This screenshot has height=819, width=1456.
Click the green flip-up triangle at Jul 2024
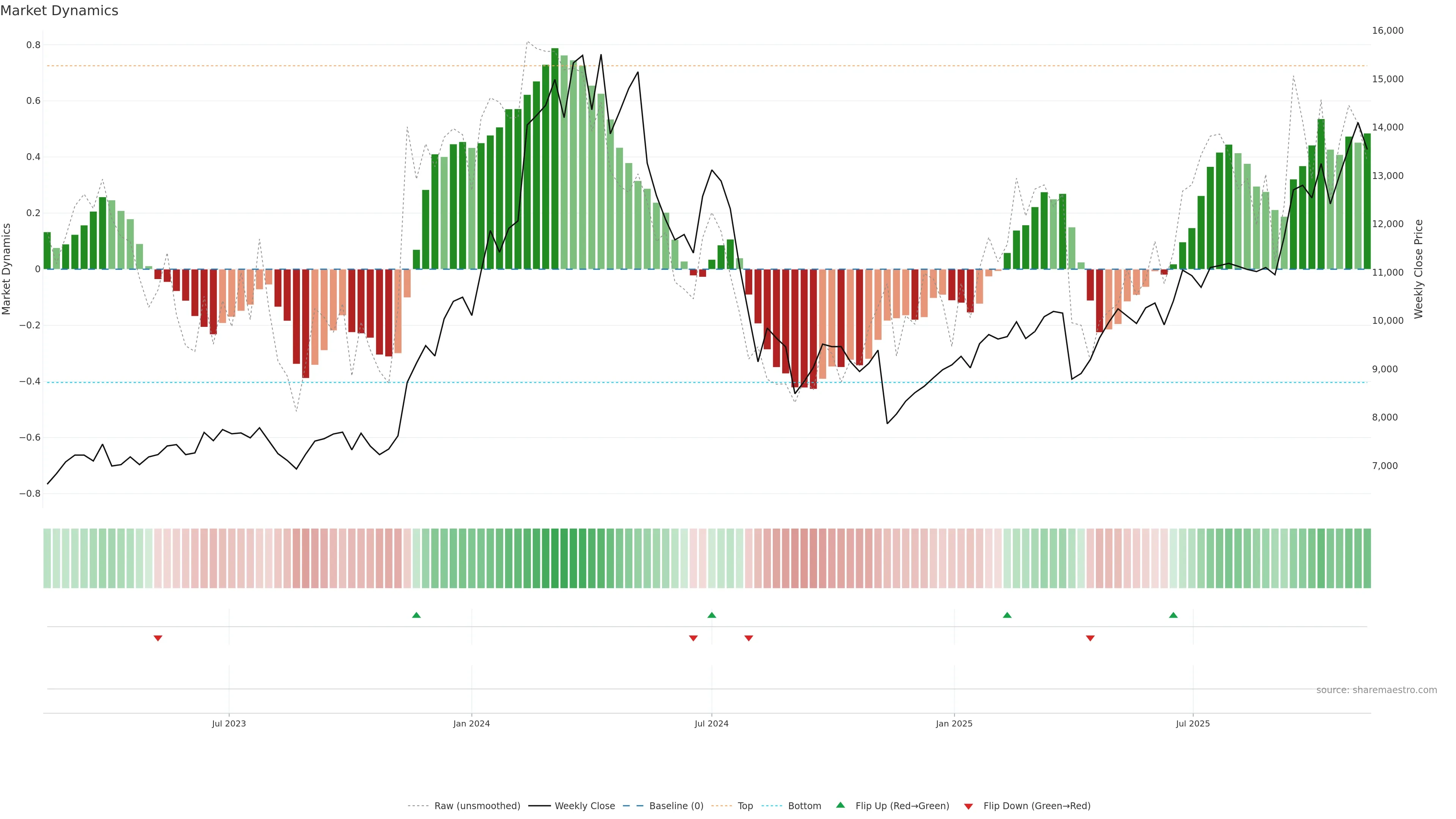(x=712, y=615)
